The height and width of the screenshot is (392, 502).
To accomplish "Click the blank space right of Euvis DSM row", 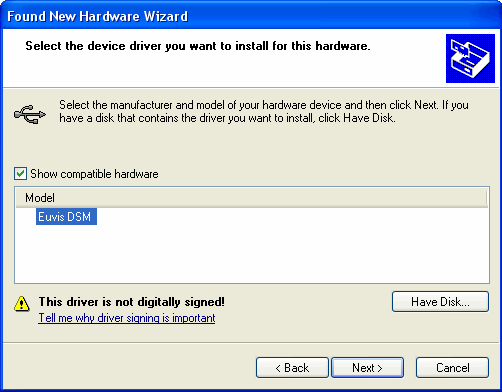I will point(292,217).
